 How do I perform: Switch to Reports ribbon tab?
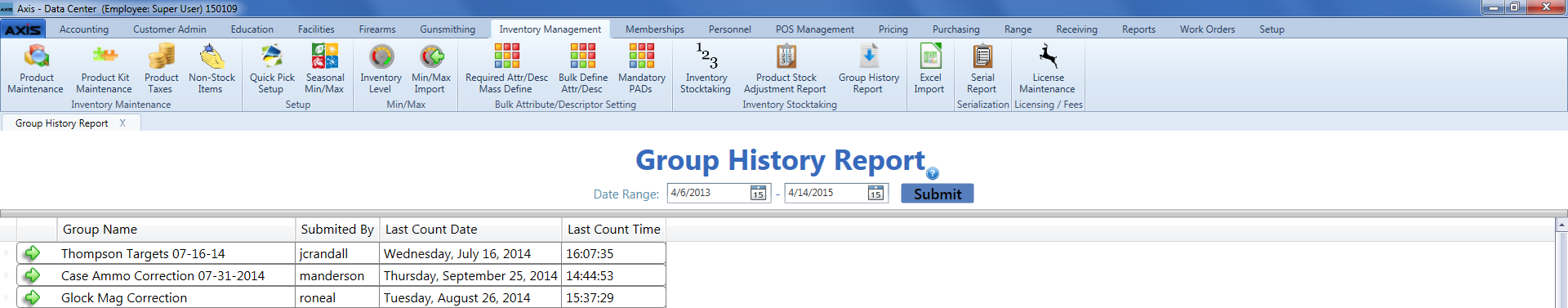[x=1138, y=29]
